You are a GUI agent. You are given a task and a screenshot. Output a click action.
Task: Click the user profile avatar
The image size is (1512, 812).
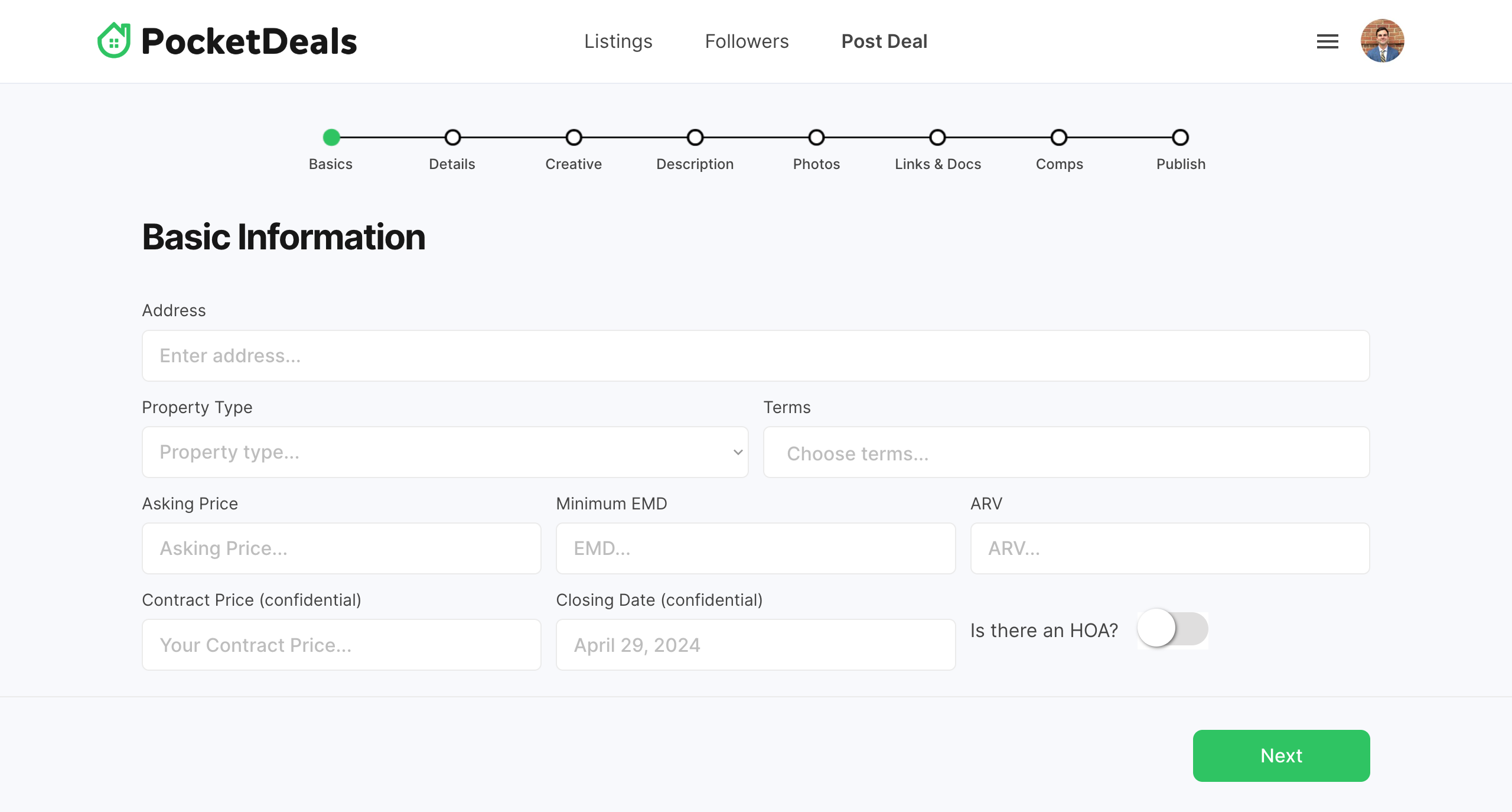click(1382, 41)
